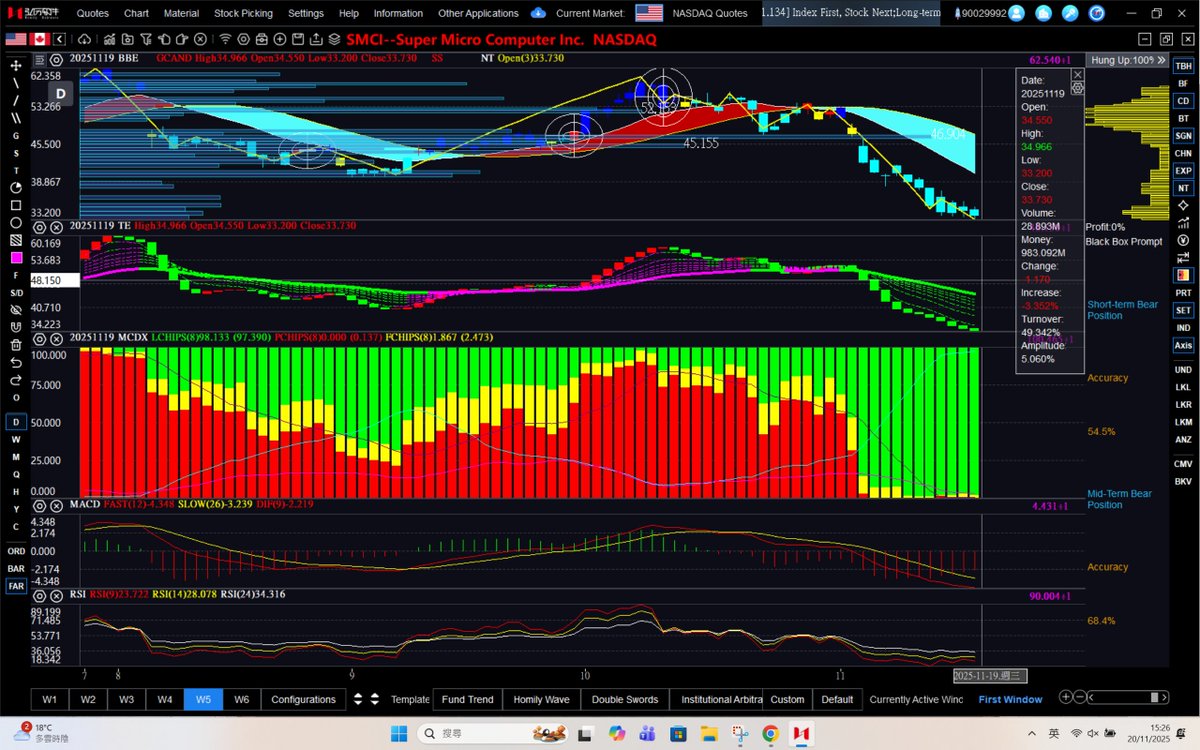Select the move crosshair drawing tool
Image resolution: width=1200 pixels, height=750 pixels.
pos(16,65)
